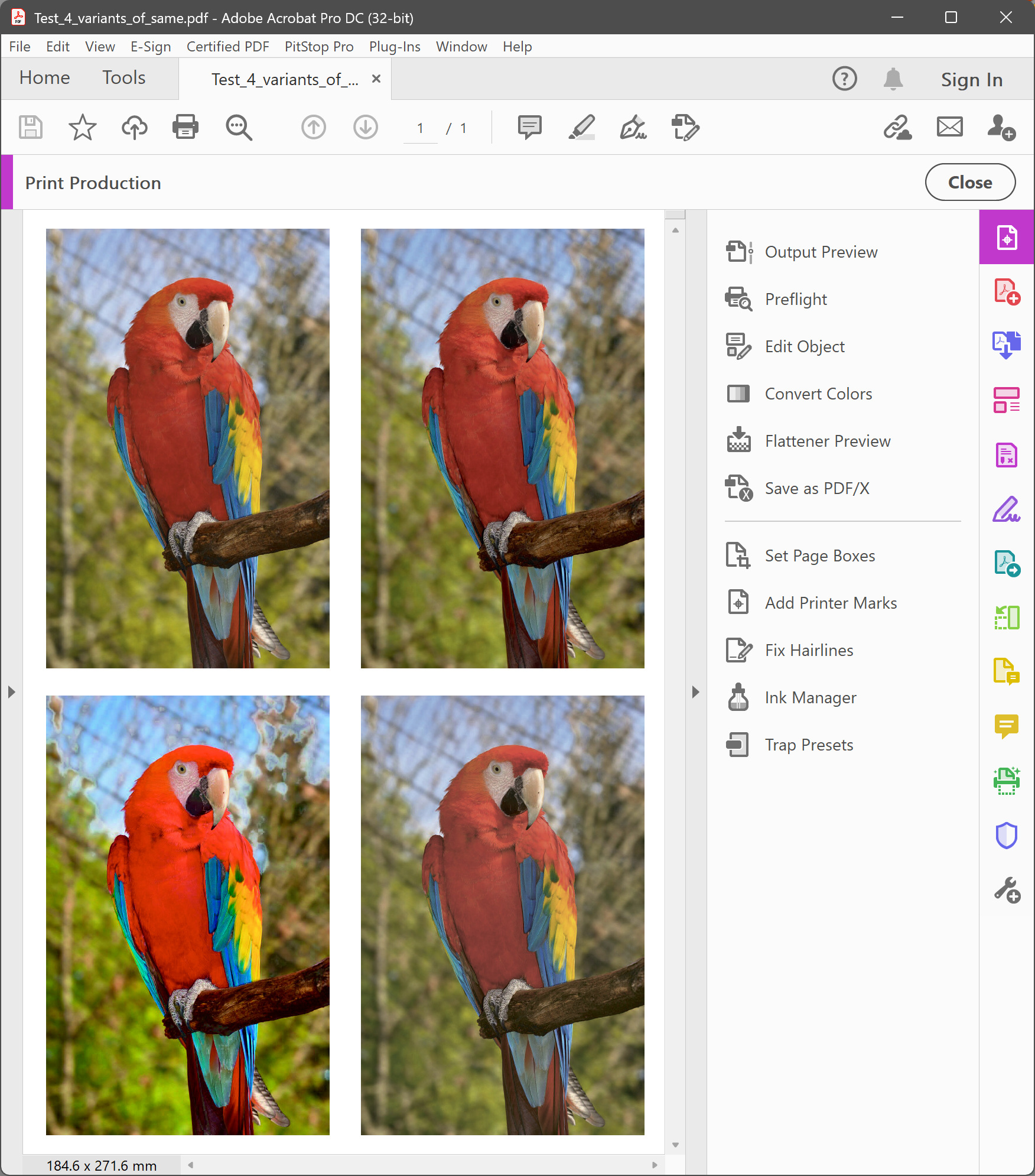Click the vertical scrollbar down arrow
The height and width of the screenshot is (1176, 1035).
click(x=675, y=1145)
